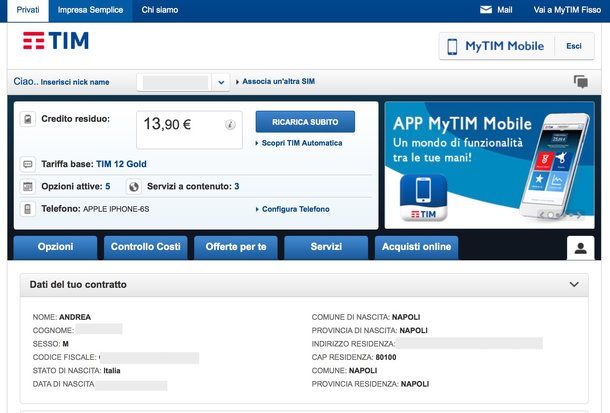Click the Mail link text
Image resolution: width=610 pixels, height=413 pixels.
[x=504, y=10]
